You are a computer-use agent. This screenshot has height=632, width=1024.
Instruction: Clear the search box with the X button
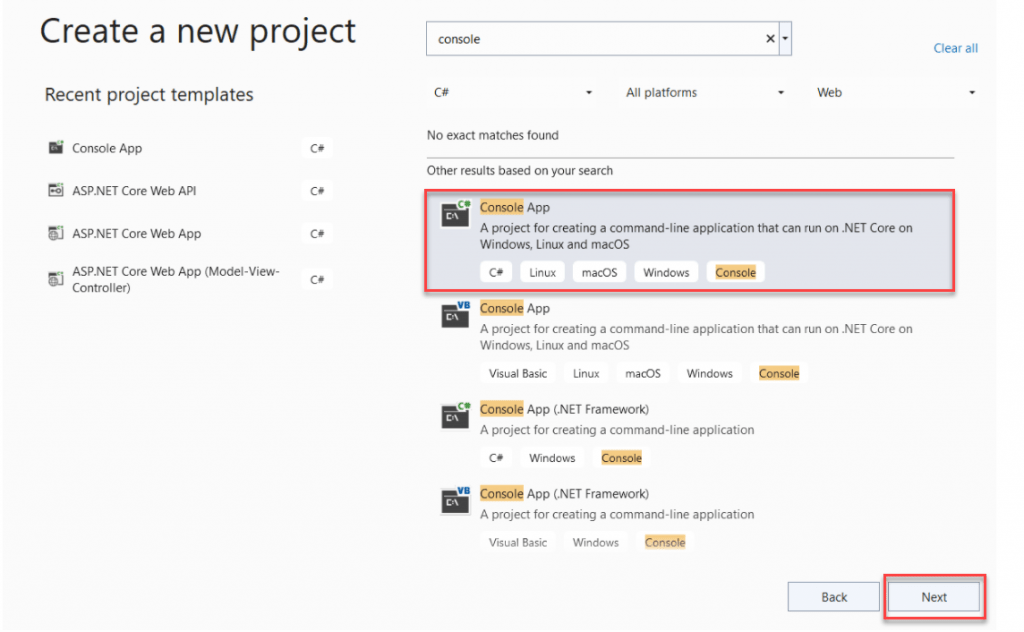click(x=770, y=39)
